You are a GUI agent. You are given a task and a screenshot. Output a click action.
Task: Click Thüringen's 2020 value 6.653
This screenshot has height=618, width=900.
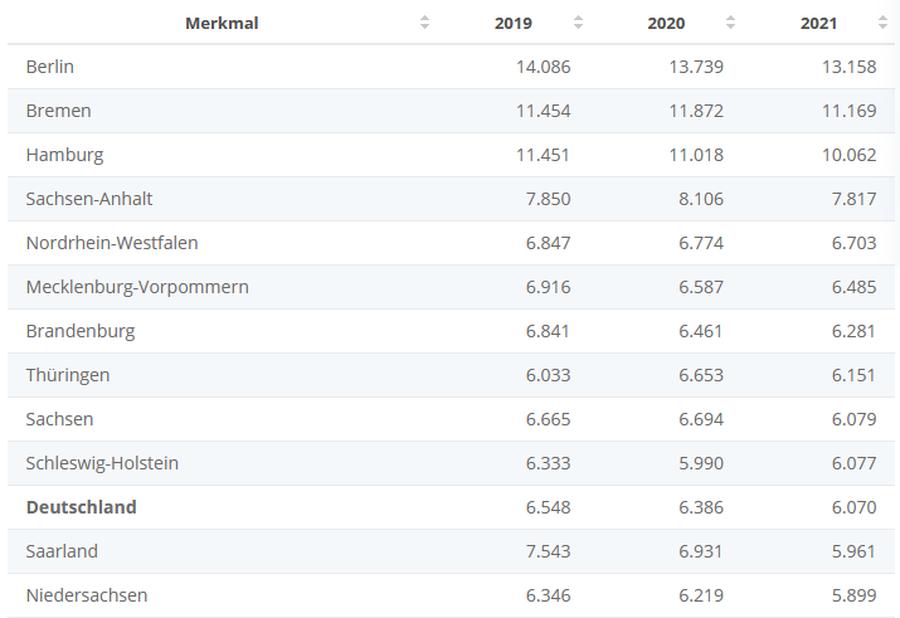coord(701,375)
